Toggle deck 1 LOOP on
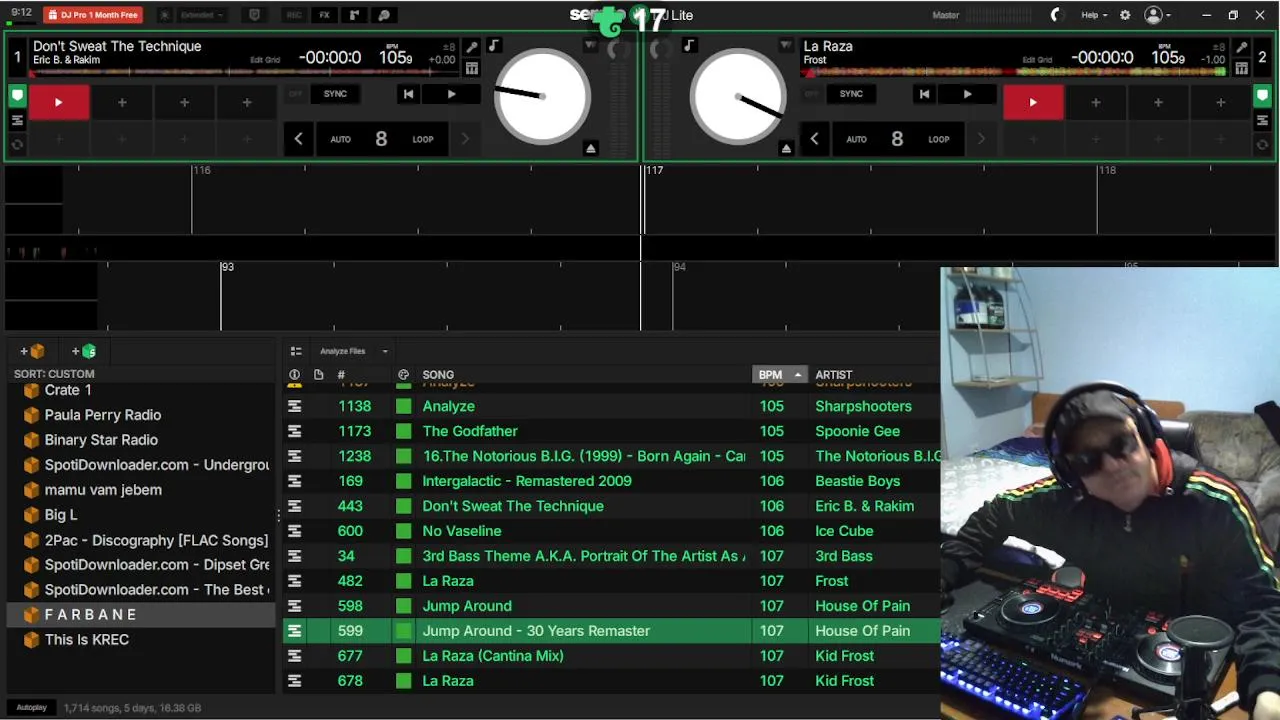 (423, 140)
